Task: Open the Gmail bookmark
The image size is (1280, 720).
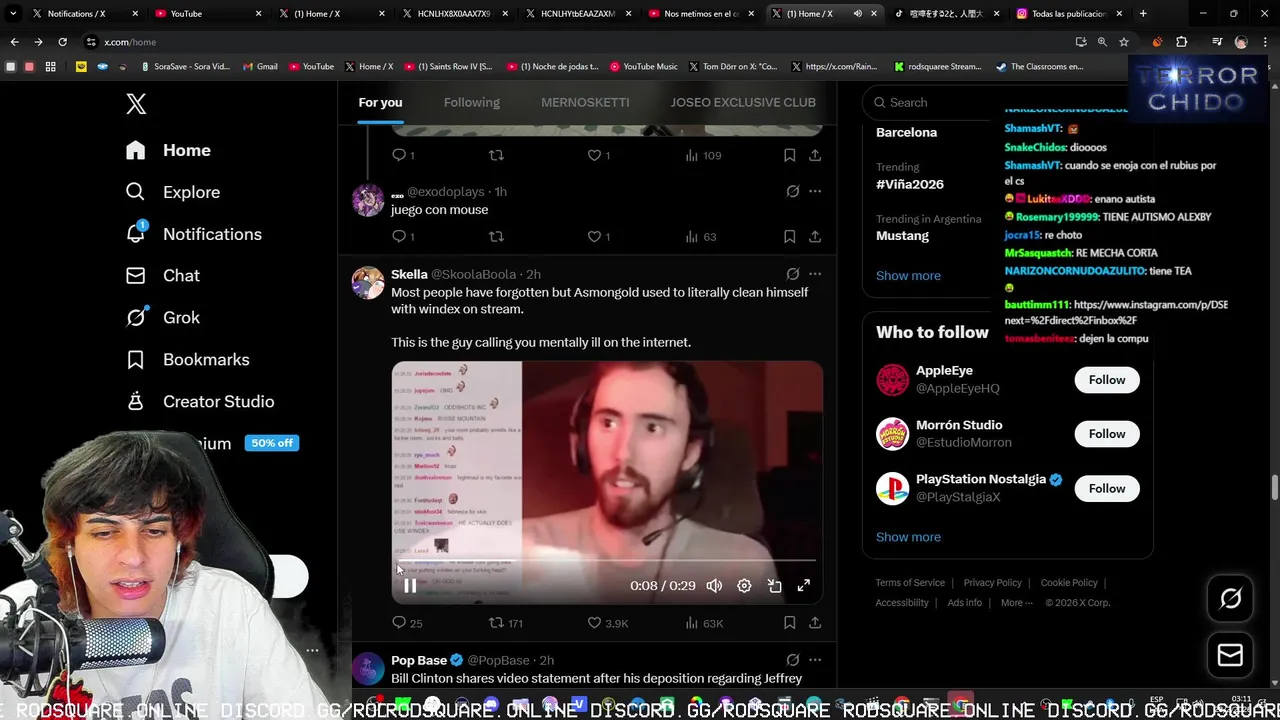Action: [259, 67]
